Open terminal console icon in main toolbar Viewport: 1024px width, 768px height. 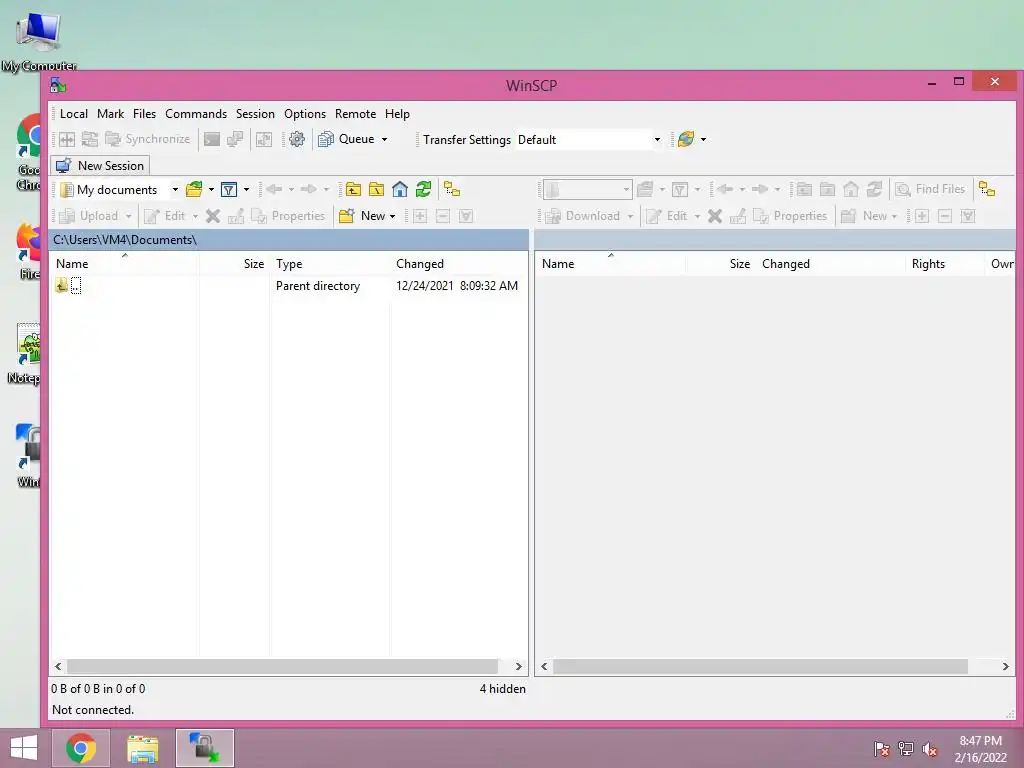tap(212, 139)
